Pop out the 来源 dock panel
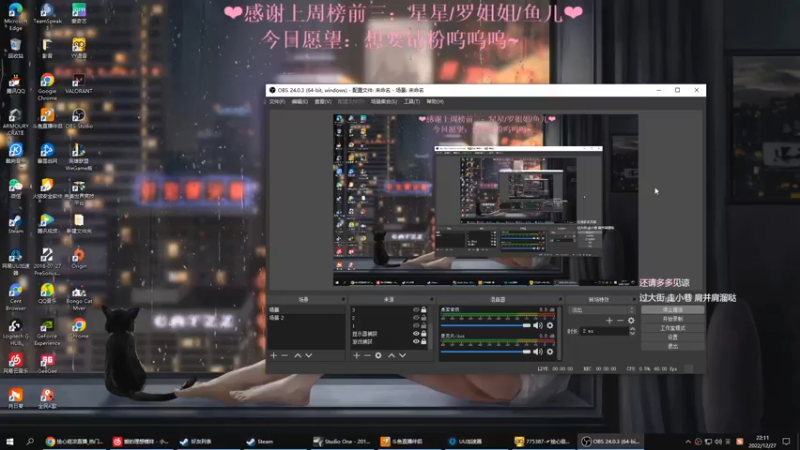The width and height of the screenshot is (800, 450). (431, 299)
